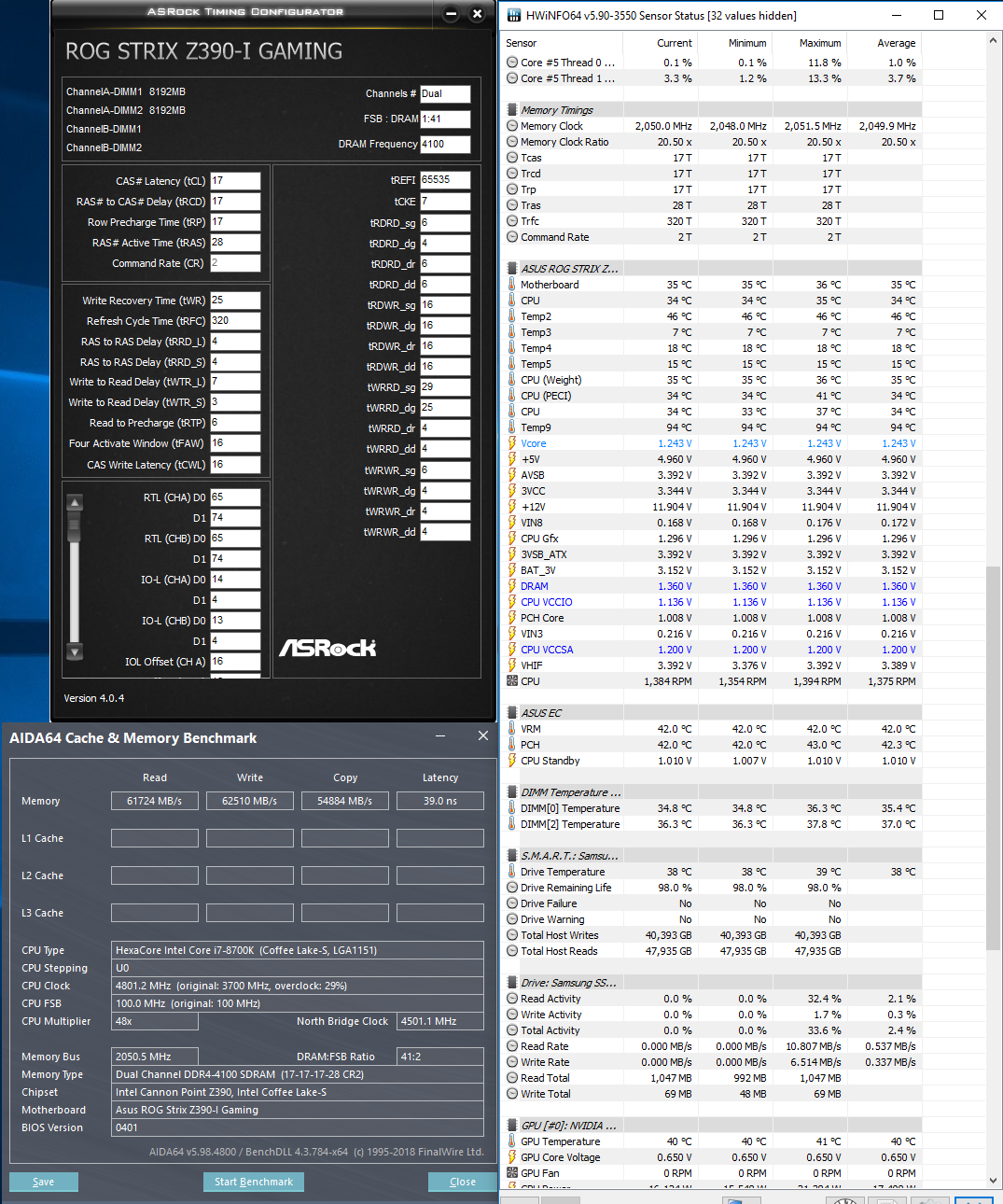Click Memory Latency result 39.0 ns

440,801
